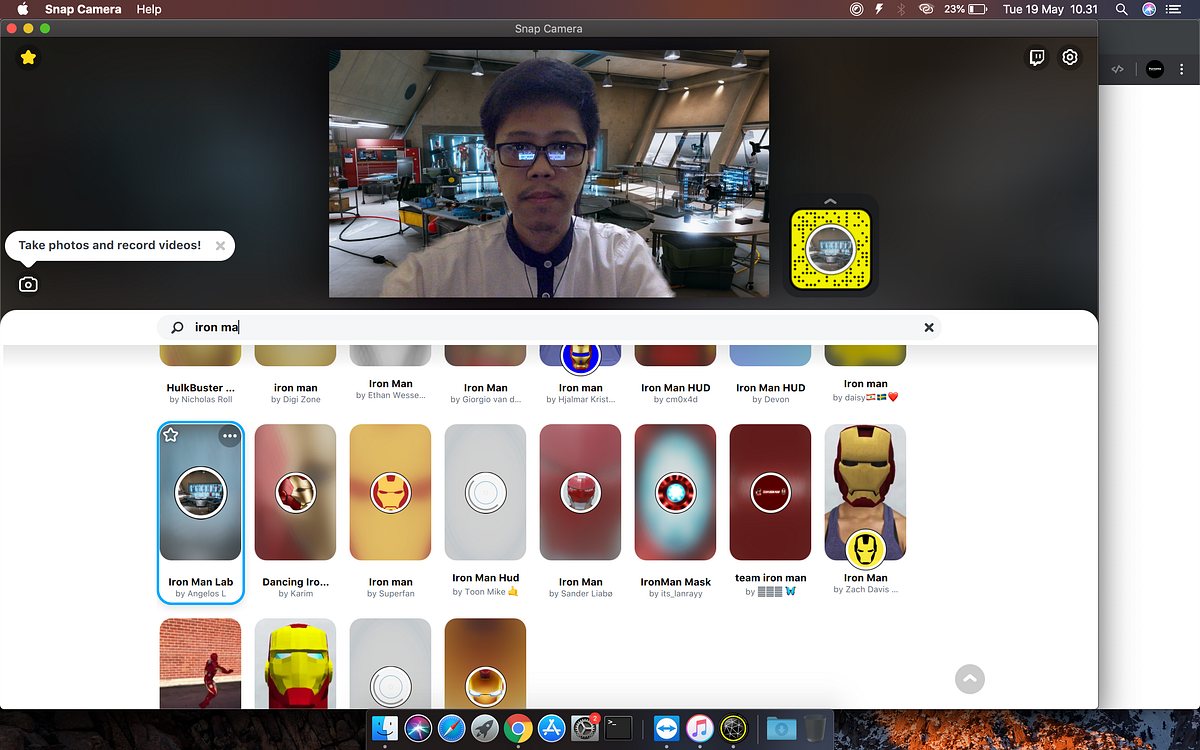Screen dimensions: 1200x750
Task: Open Google Chrome from the dock
Action: point(518,728)
